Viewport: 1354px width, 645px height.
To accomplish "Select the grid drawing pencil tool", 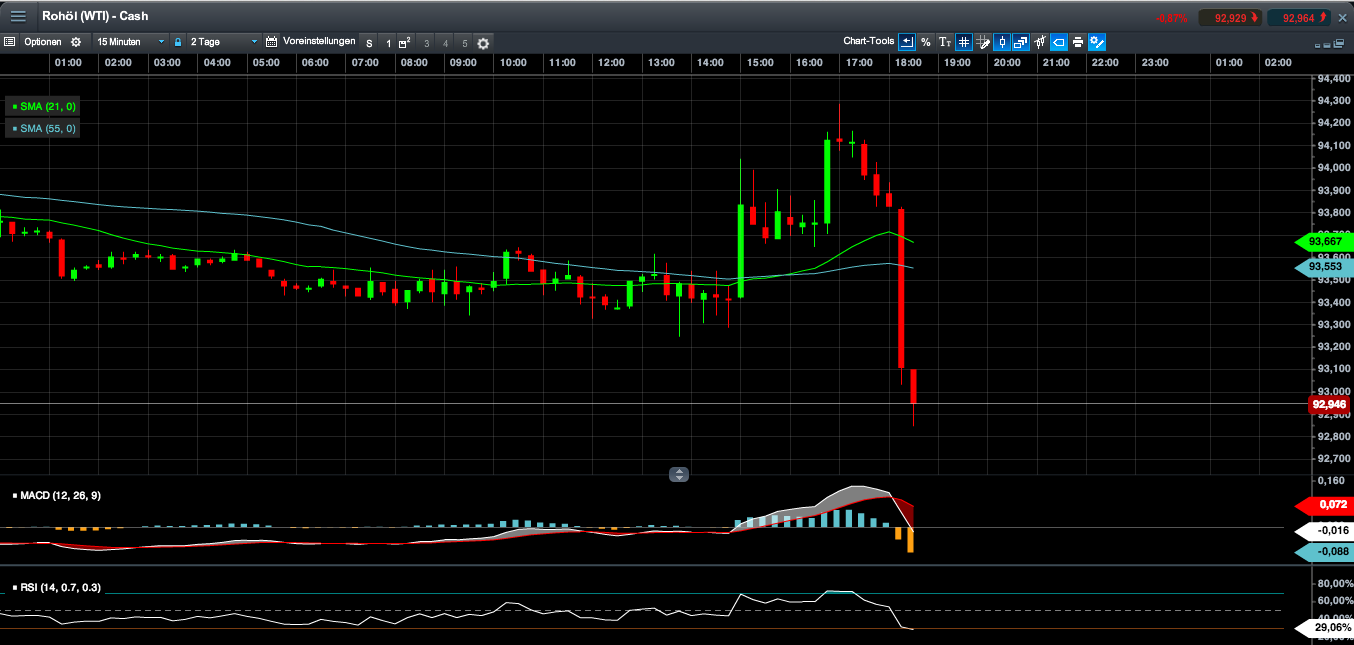I will click(x=983, y=42).
